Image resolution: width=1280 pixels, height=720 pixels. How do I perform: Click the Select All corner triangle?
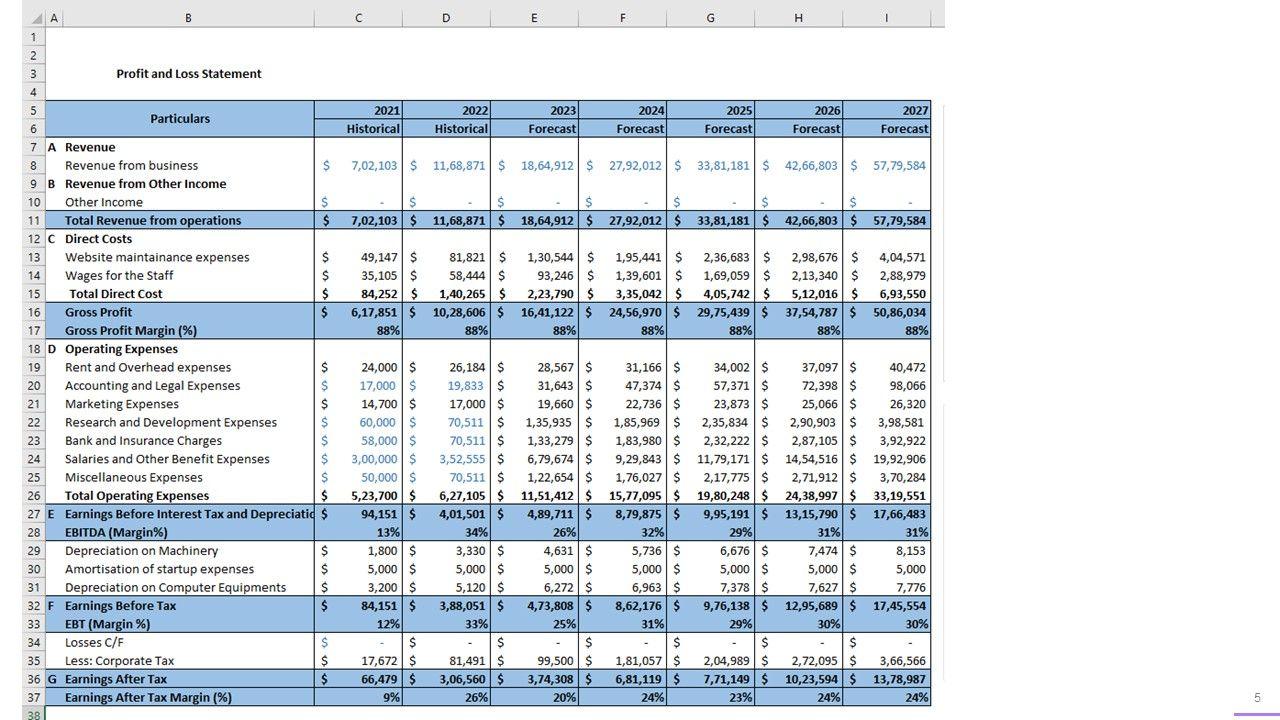[x=36, y=19]
